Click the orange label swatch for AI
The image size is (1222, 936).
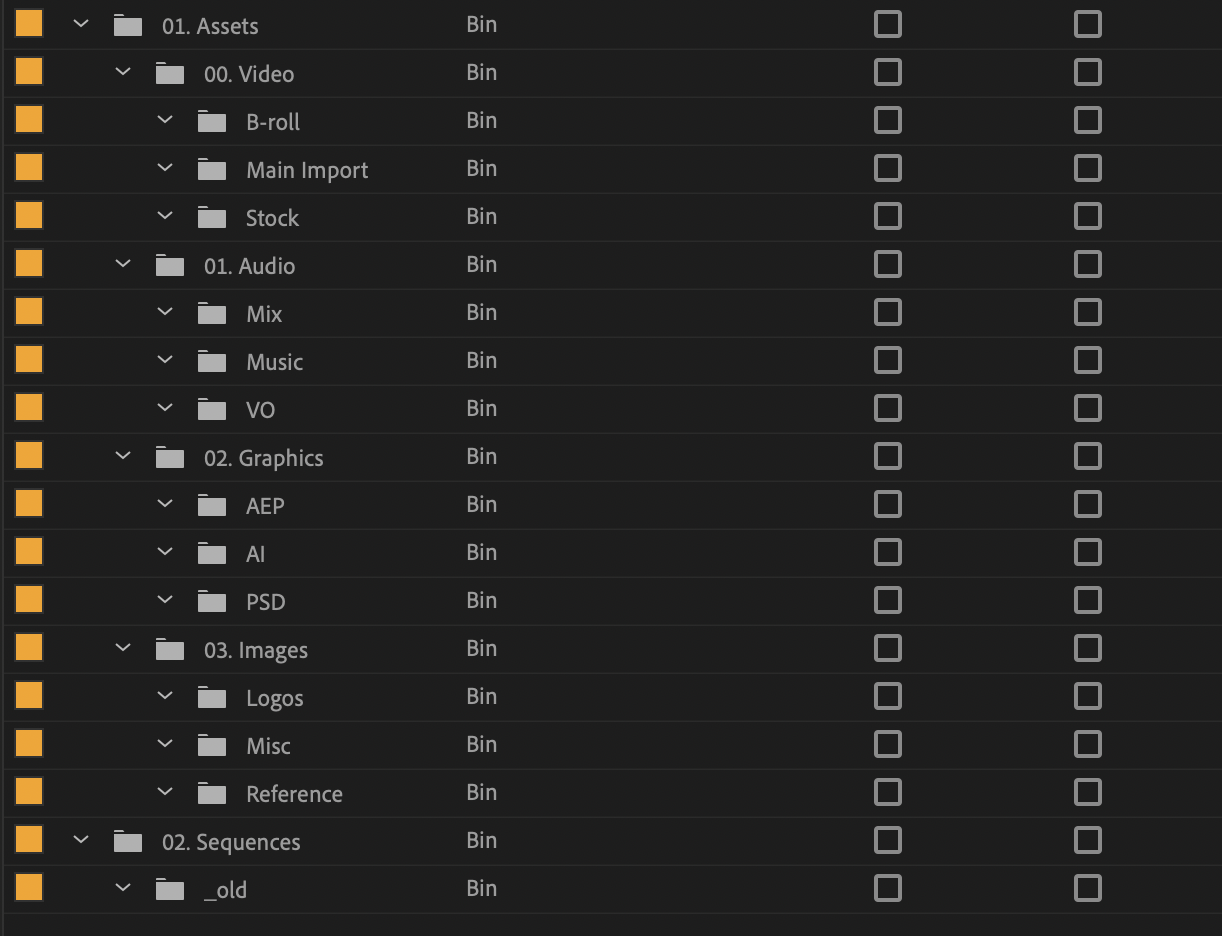(x=29, y=552)
